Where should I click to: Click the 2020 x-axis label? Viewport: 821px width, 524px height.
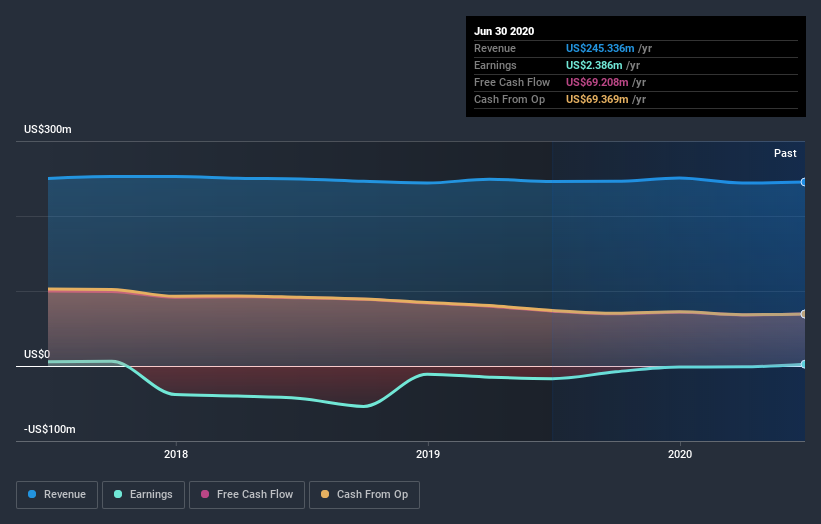[680, 454]
